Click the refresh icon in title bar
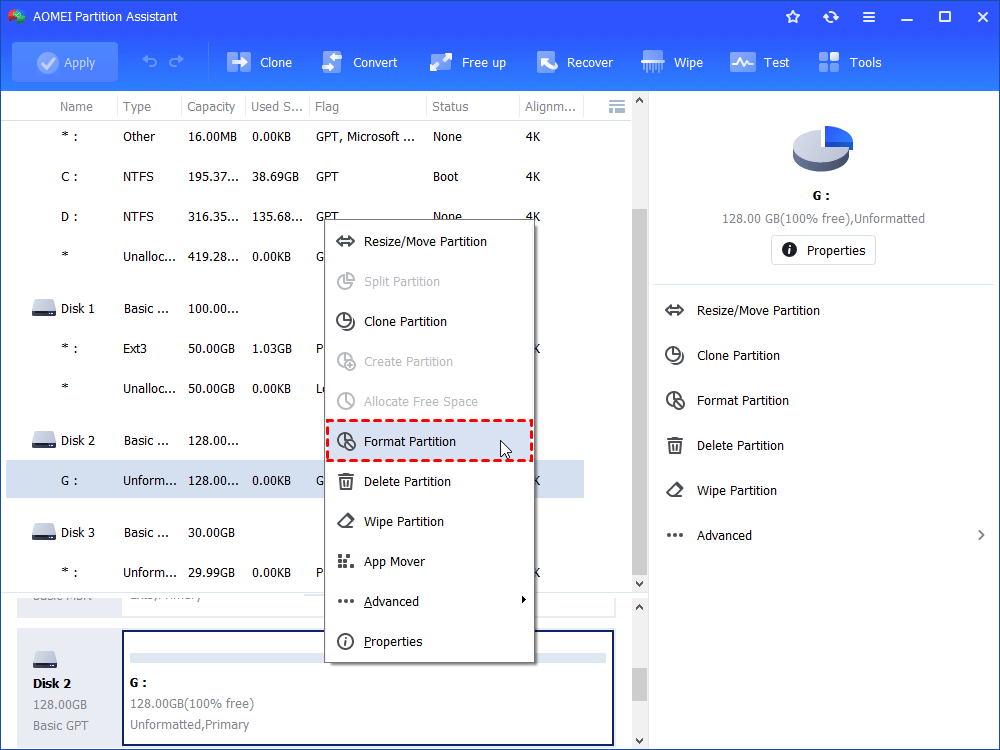The height and width of the screenshot is (750, 1000). click(x=831, y=17)
